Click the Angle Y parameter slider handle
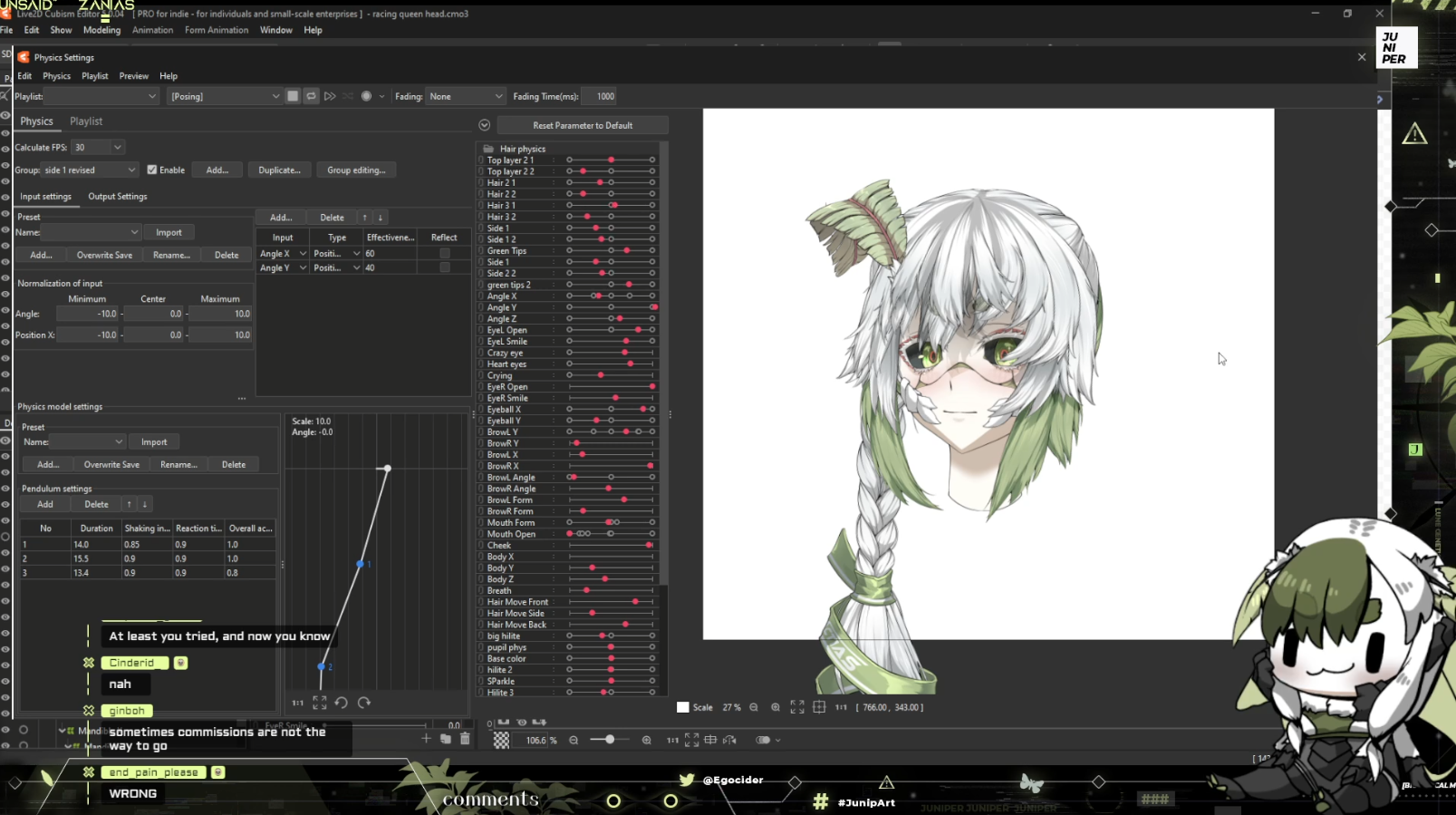1456x815 pixels. 653,307
